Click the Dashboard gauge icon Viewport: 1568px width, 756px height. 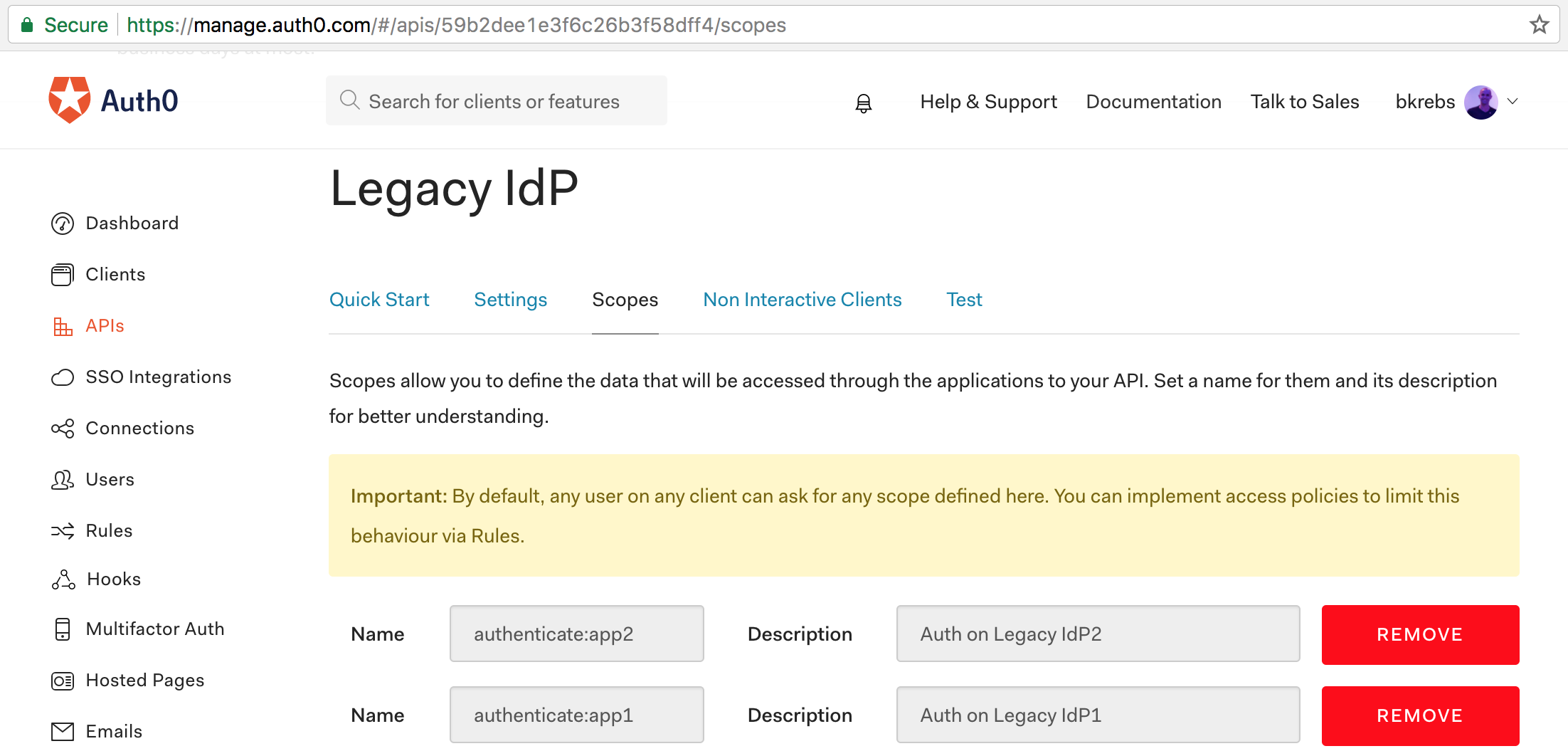coord(63,224)
